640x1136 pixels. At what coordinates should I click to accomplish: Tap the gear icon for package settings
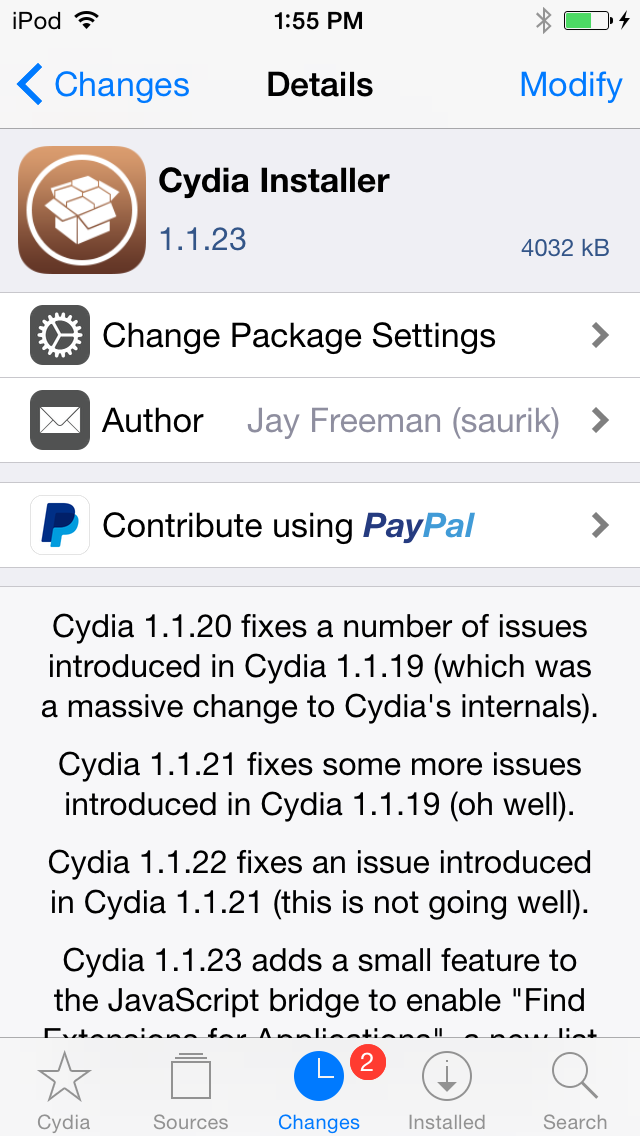pos(60,335)
